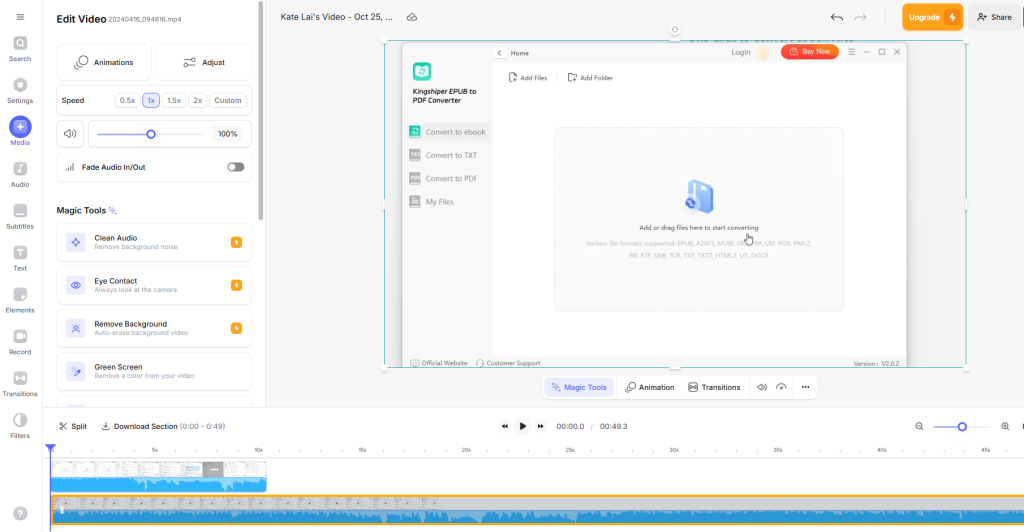Screen dimensions: 1024x532
Task: Undo the last action
Action: 837,18
